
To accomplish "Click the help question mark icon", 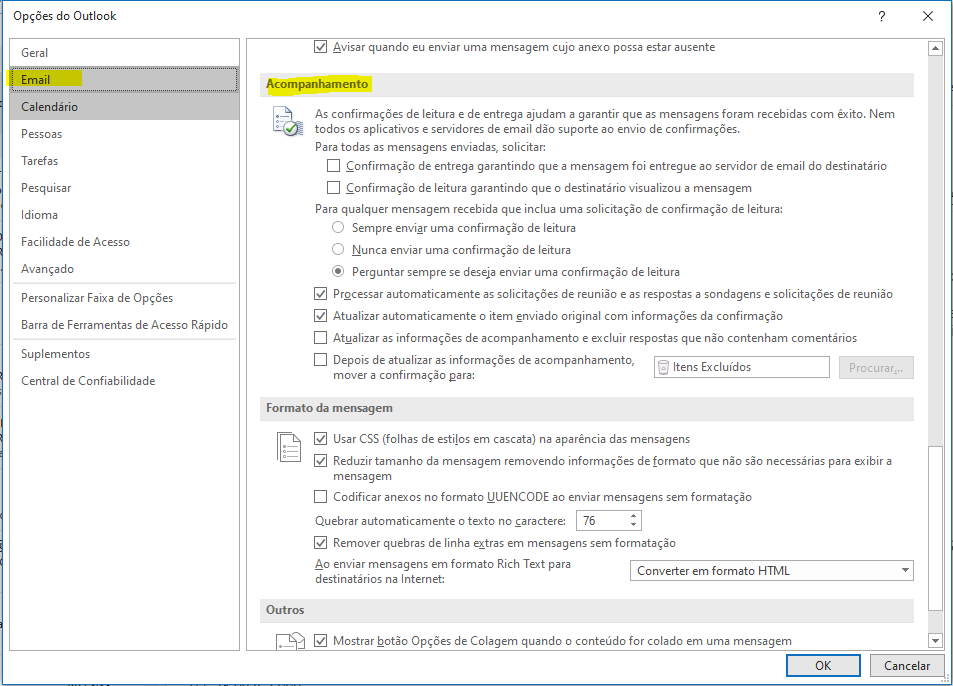I will coord(882,16).
